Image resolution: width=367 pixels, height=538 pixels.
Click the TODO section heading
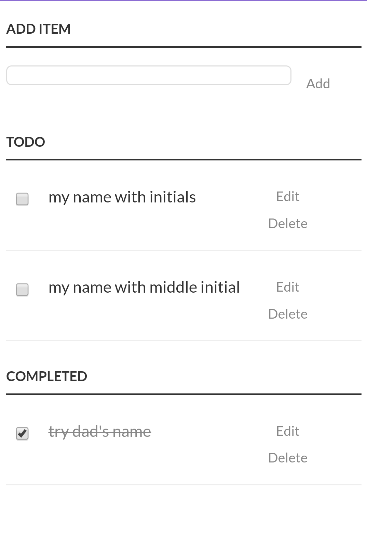click(x=26, y=142)
